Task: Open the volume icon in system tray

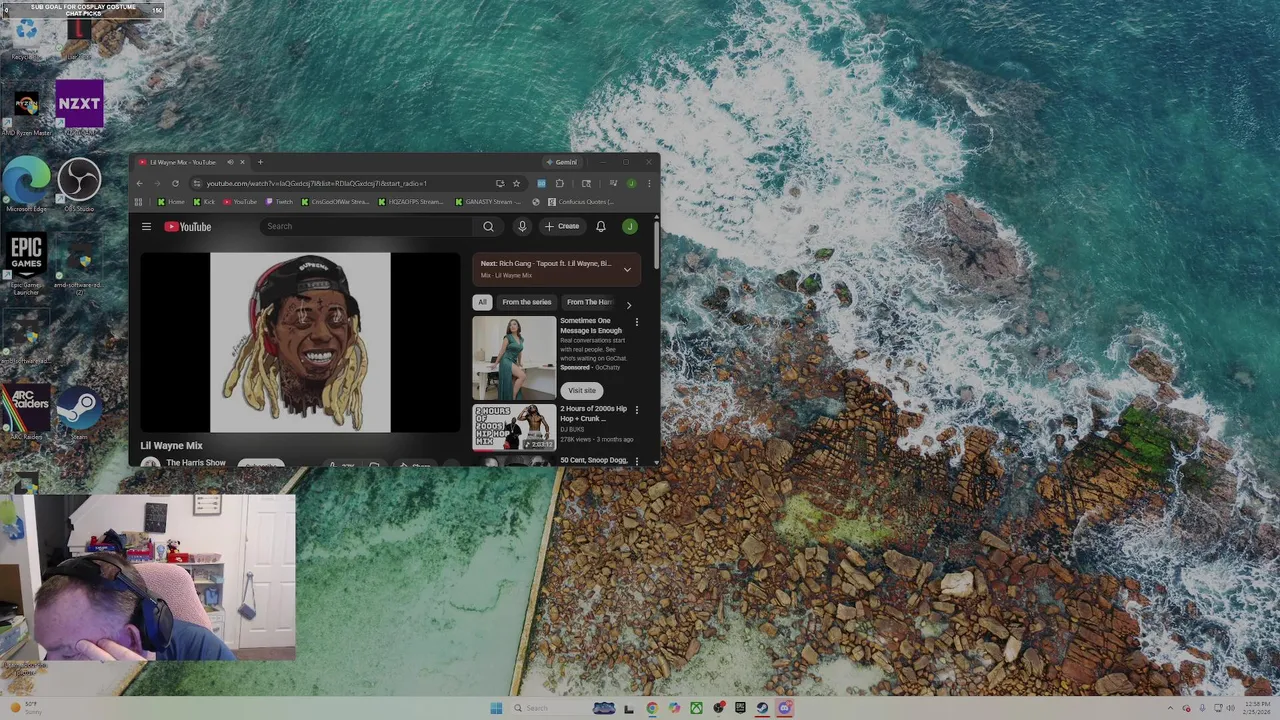Action: tap(1230, 708)
